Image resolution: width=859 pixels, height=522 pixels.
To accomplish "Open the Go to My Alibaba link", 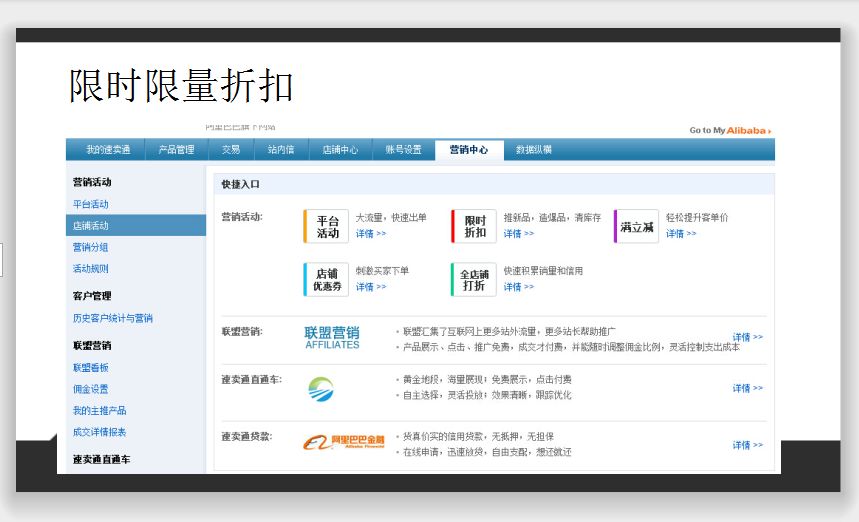I will (x=730, y=130).
